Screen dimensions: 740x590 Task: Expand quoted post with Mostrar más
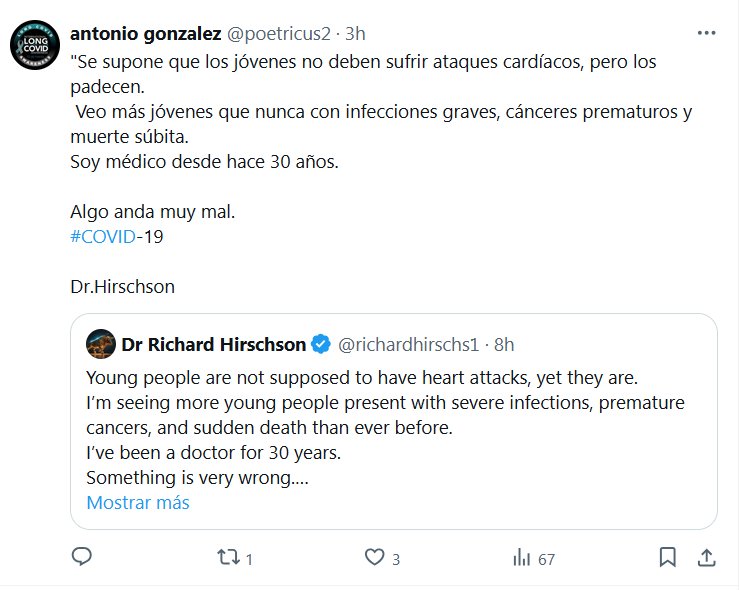click(x=138, y=503)
